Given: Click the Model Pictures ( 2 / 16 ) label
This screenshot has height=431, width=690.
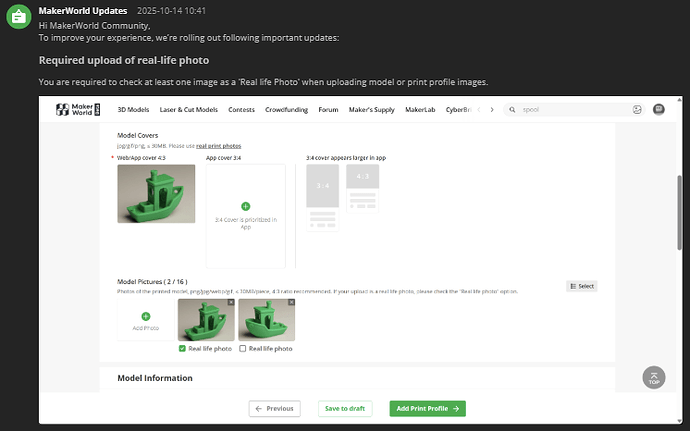Looking at the screenshot, I should click(152, 281).
